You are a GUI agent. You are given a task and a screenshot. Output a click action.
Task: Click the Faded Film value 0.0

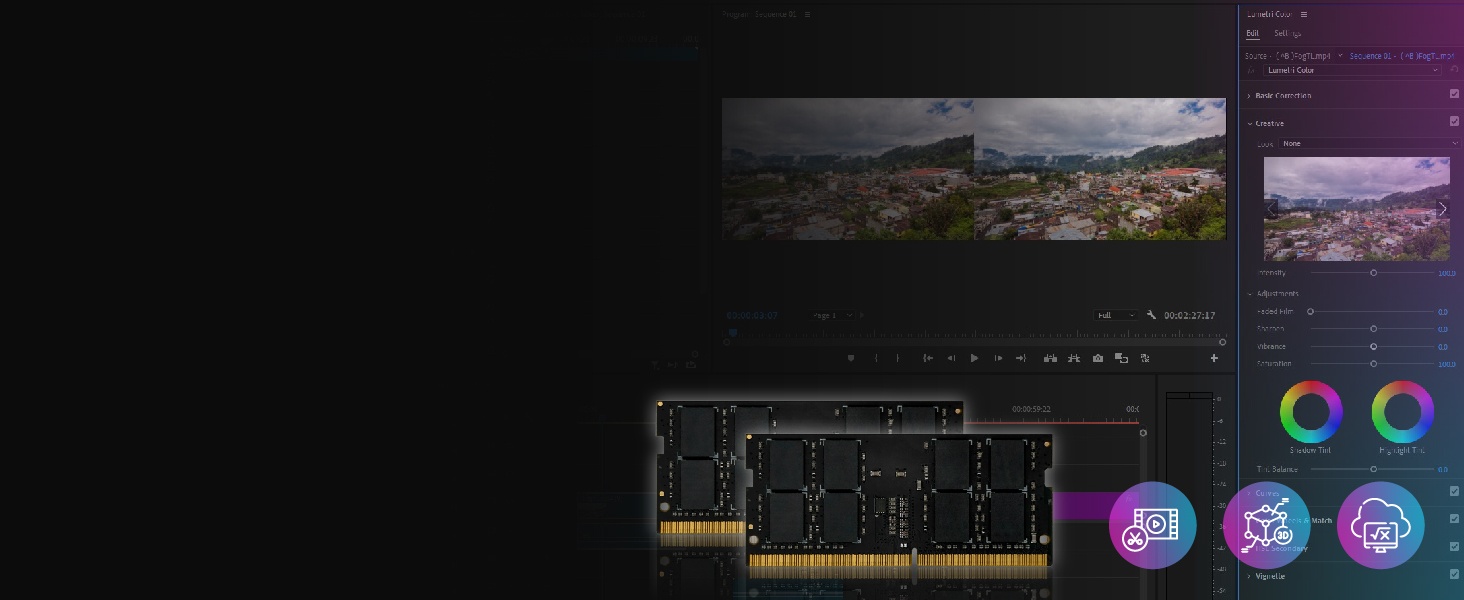[1443, 312]
